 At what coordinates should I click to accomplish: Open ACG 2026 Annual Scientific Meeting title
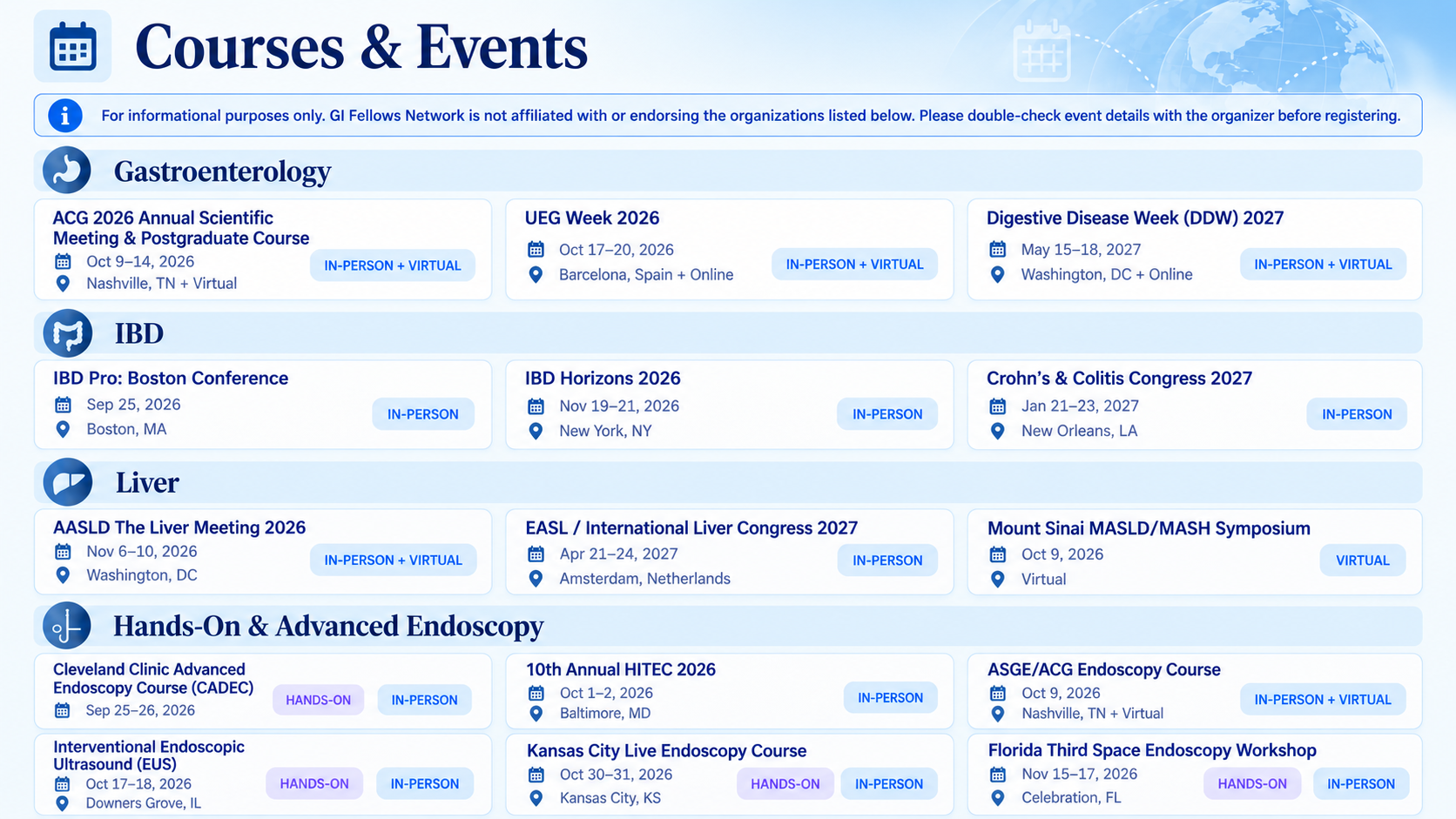click(x=181, y=228)
